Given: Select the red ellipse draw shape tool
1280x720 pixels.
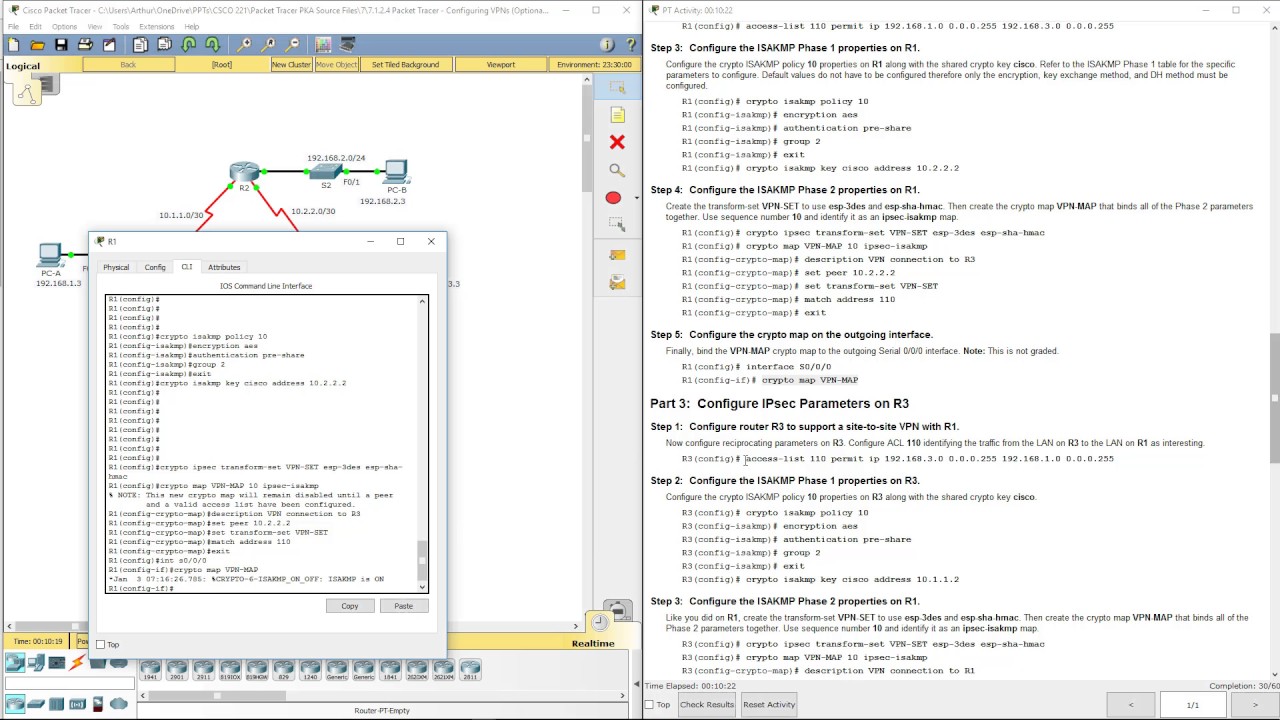Looking at the screenshot, I should pyautogui.click(x=613, y=198).
